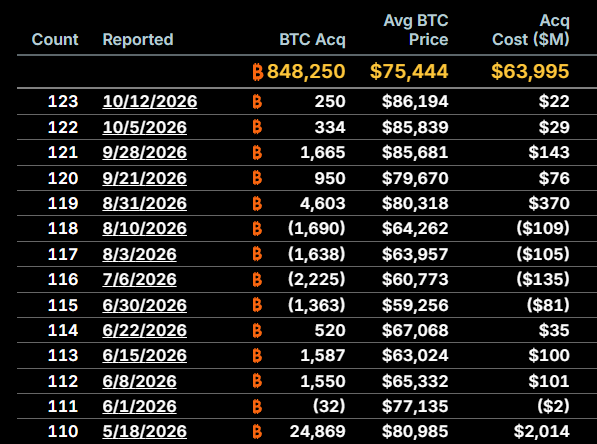Select the $79,670 average price cell
The image size is (597, 444).
coord(415,178)
